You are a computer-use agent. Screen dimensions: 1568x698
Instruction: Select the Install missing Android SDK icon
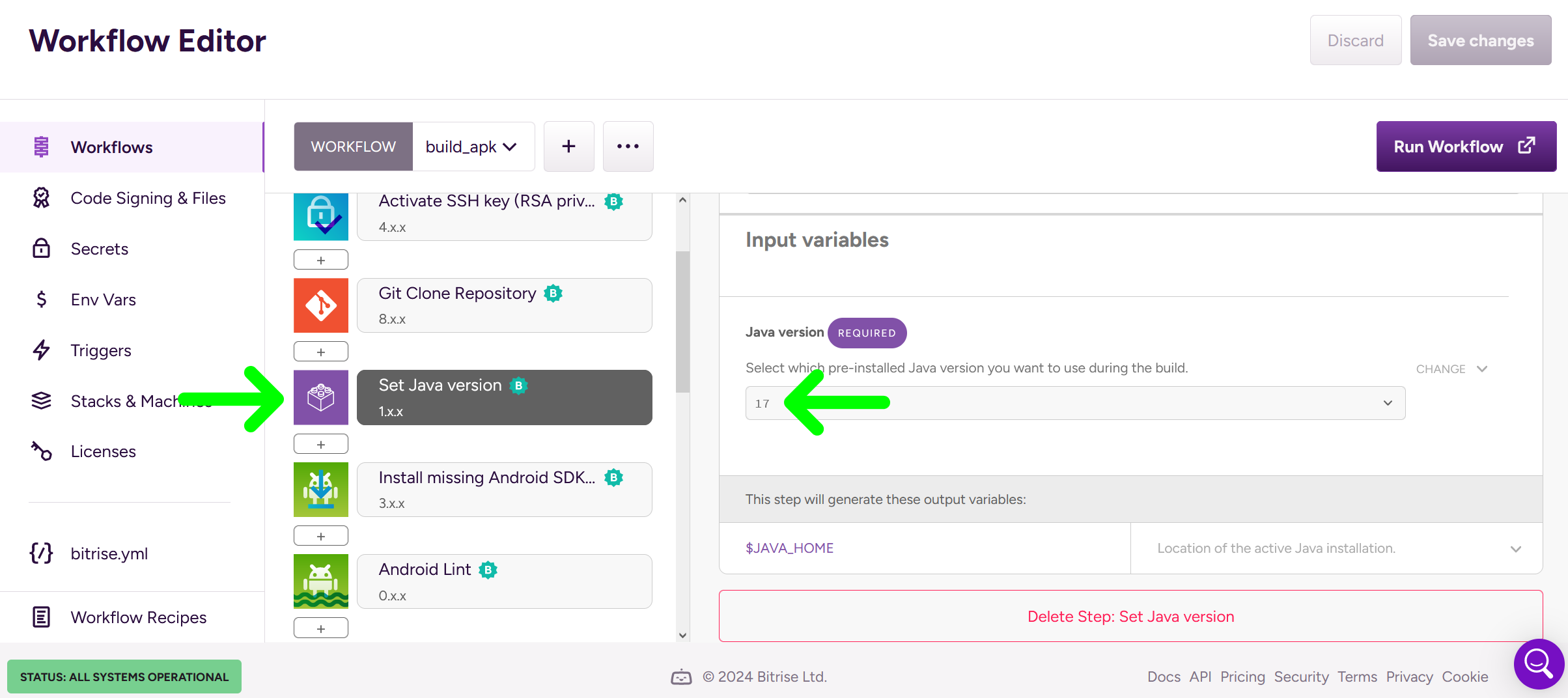[321, 490]
